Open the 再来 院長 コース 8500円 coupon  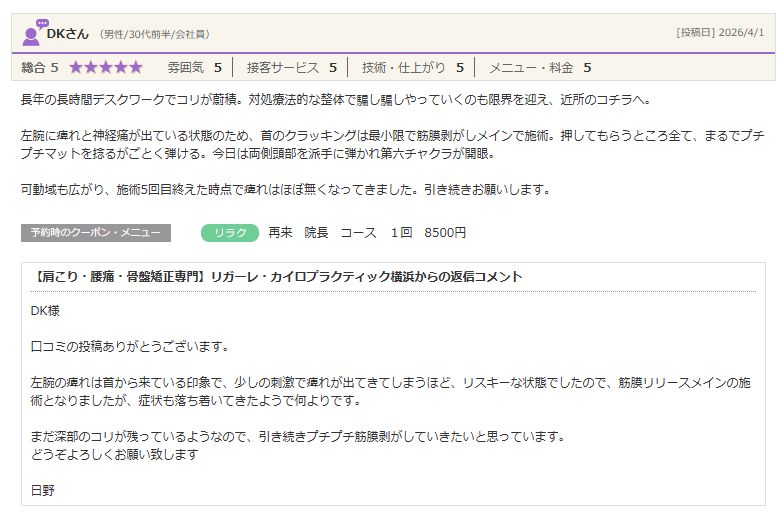(x=367, y=233)
